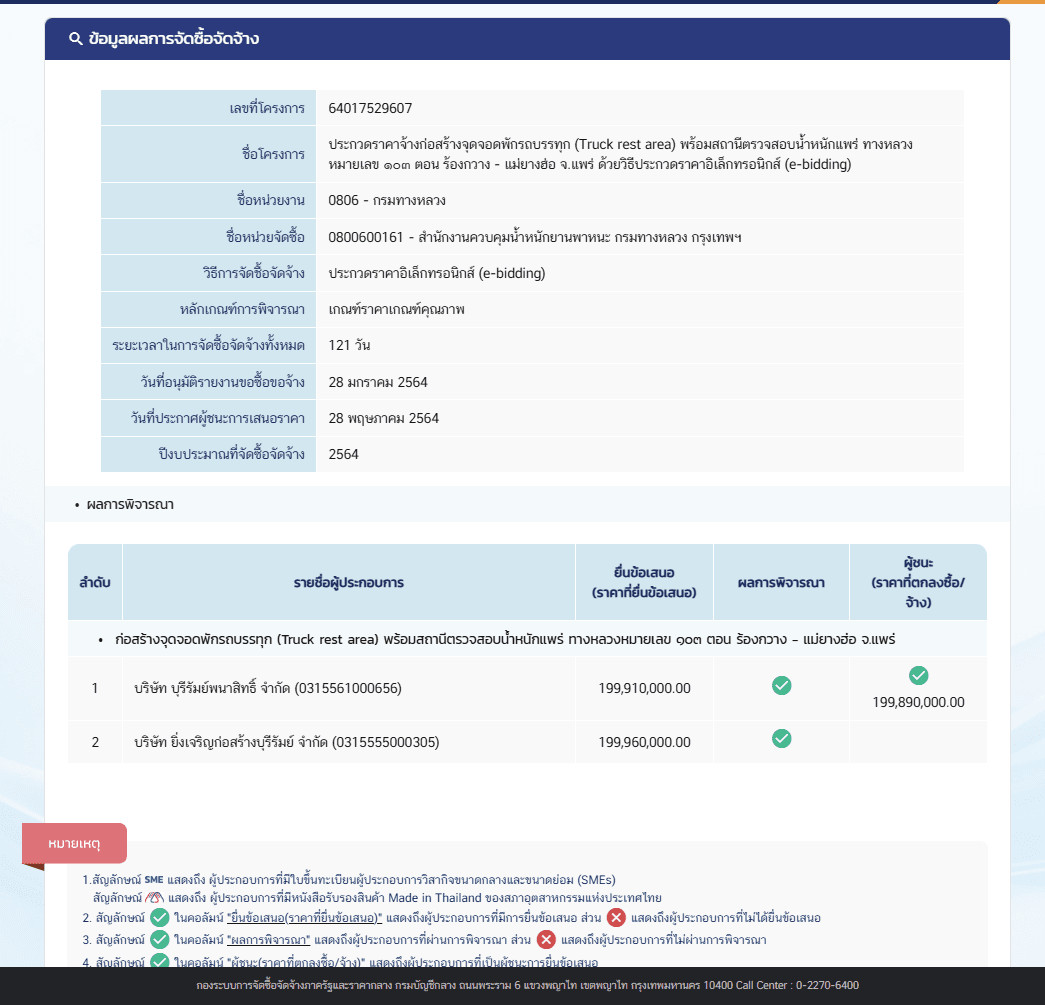Click column header รายชื่อผู้ประกอบการ
Viewport: 1045px width, 1005px height.
click(349, 582)
